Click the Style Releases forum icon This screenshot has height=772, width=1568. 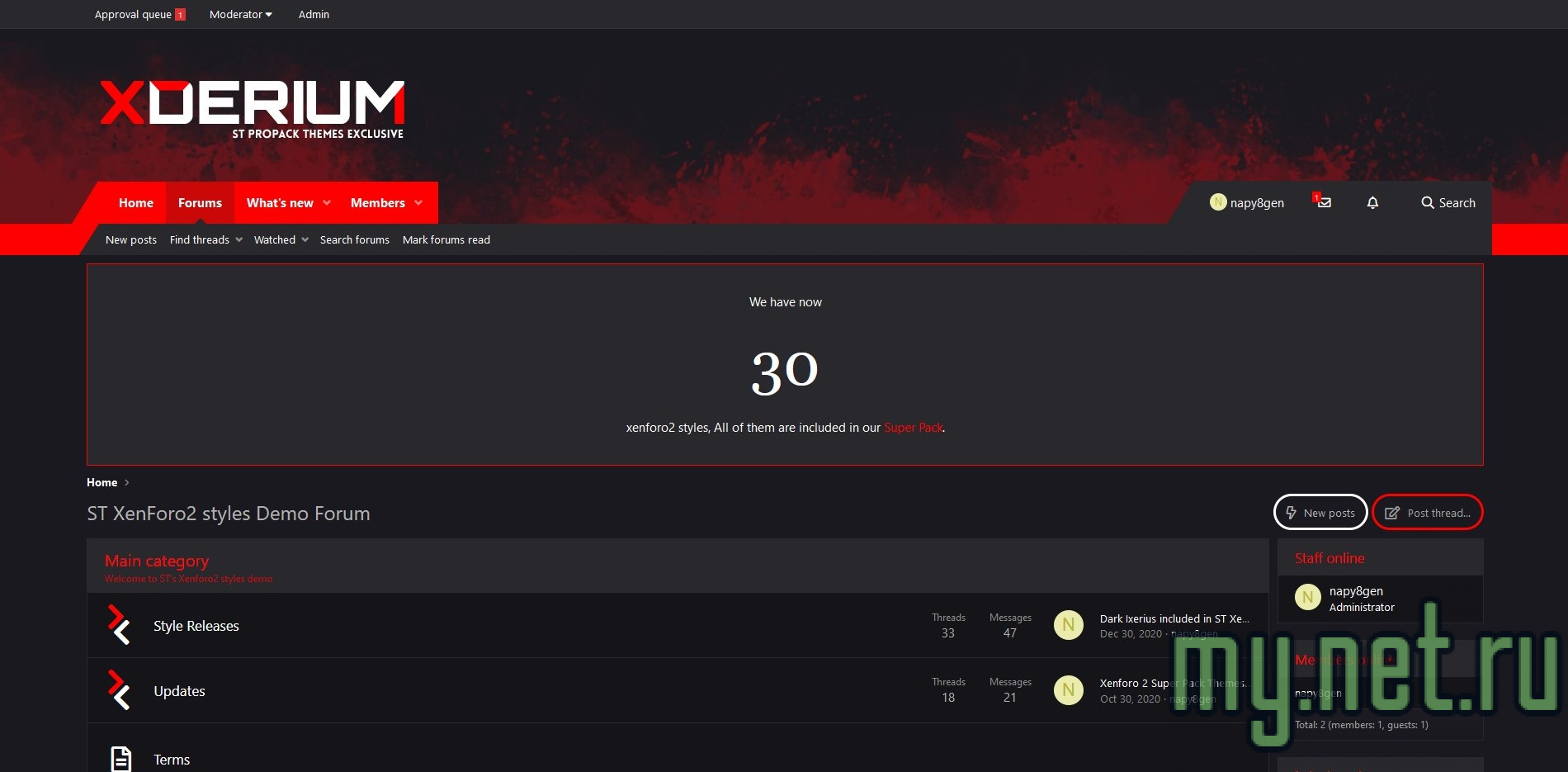(120, 625)
